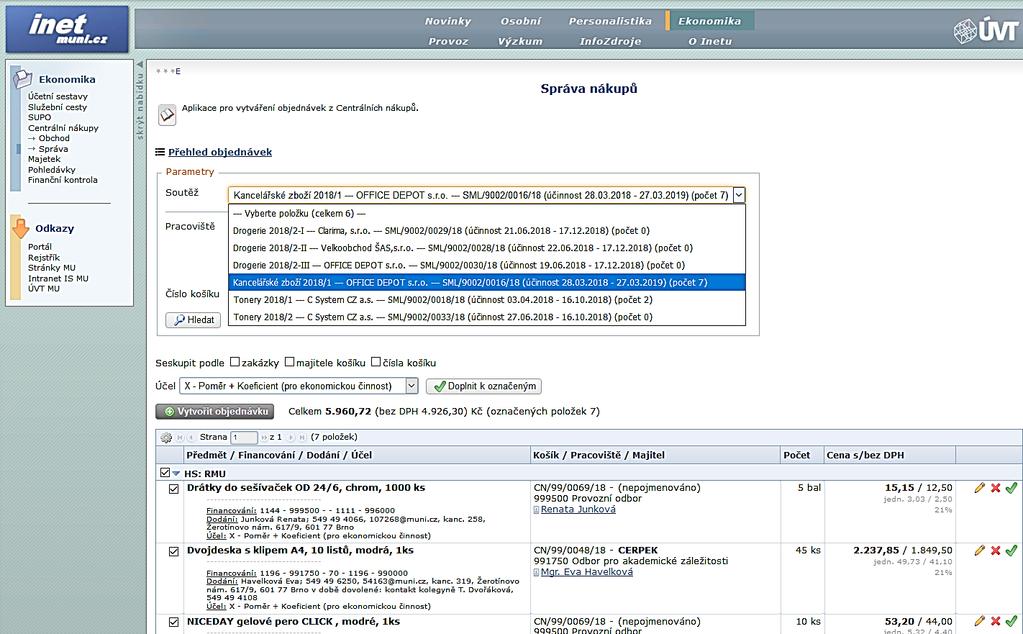Open InfoZdroje top menu
1023x634 pixels.
coord(610,41)
